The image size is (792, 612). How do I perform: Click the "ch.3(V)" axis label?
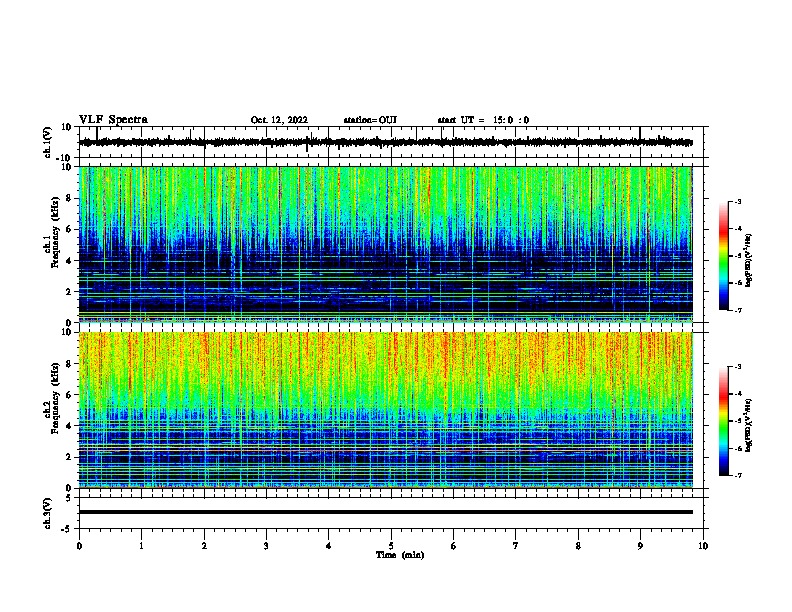48,513
